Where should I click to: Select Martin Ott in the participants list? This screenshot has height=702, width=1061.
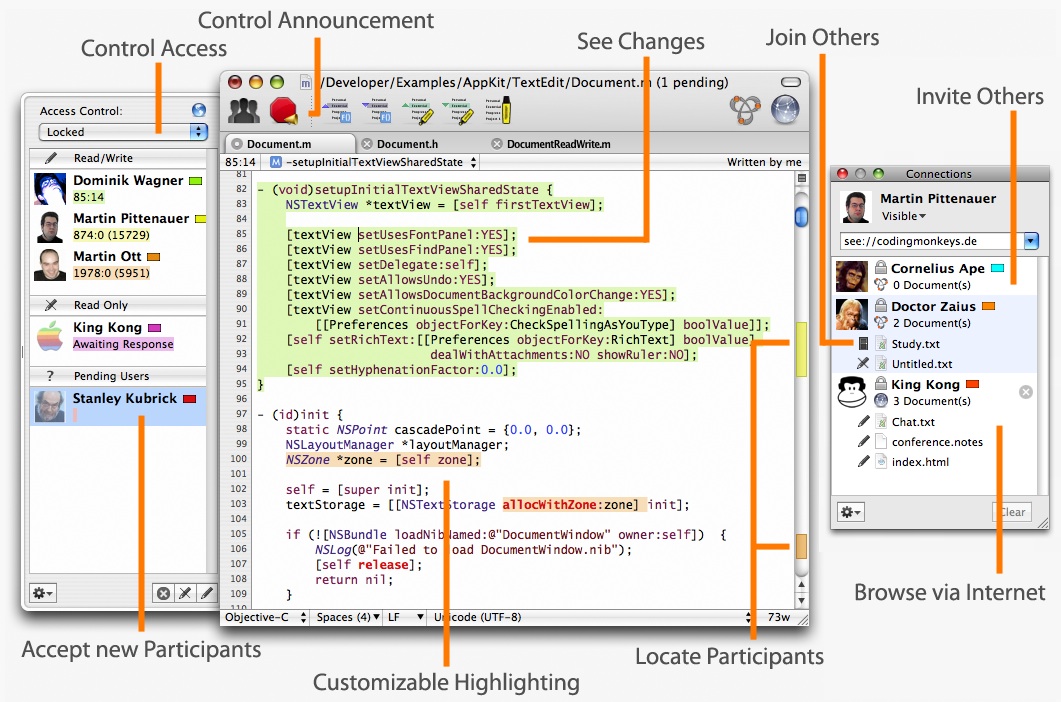(119, 265)
